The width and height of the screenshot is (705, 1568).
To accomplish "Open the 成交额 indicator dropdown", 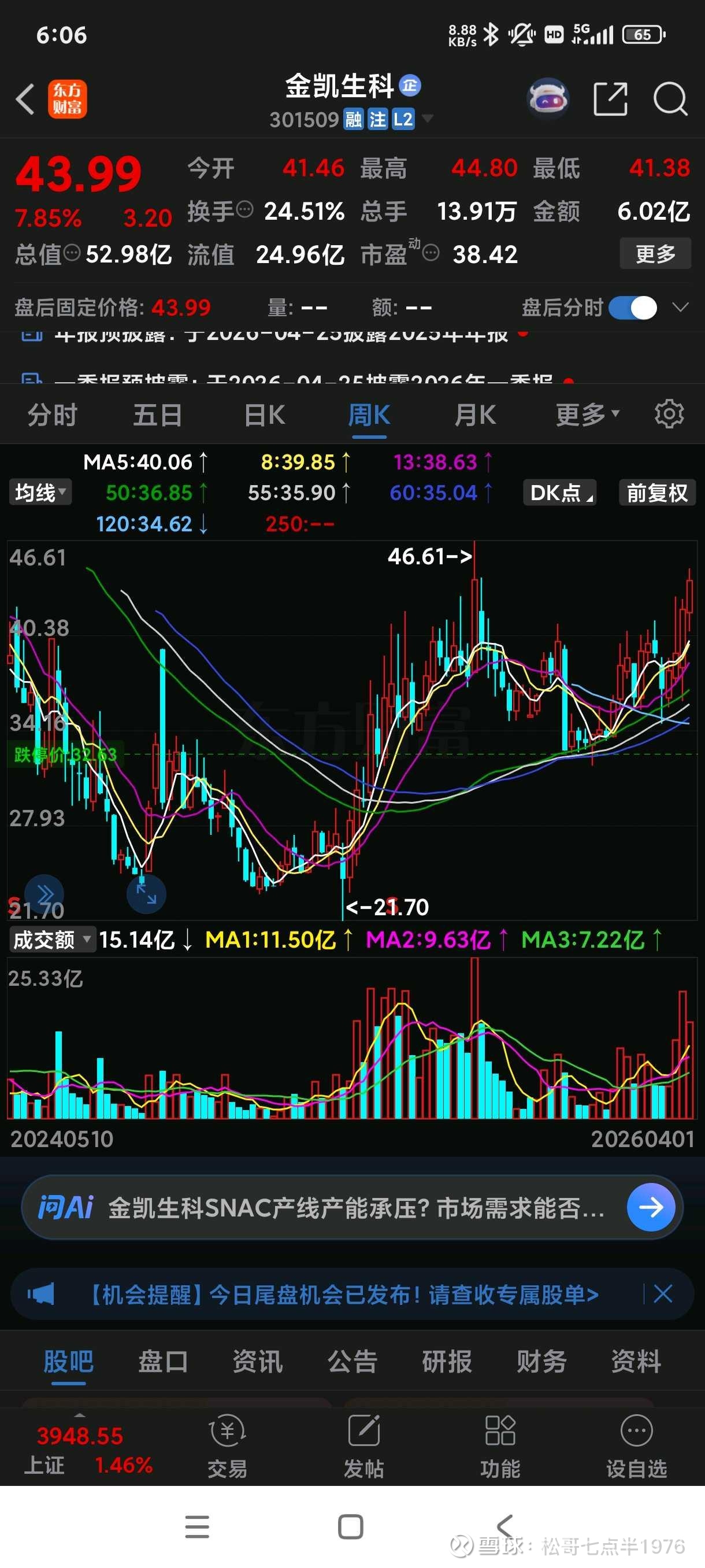I will pos(53,940).
